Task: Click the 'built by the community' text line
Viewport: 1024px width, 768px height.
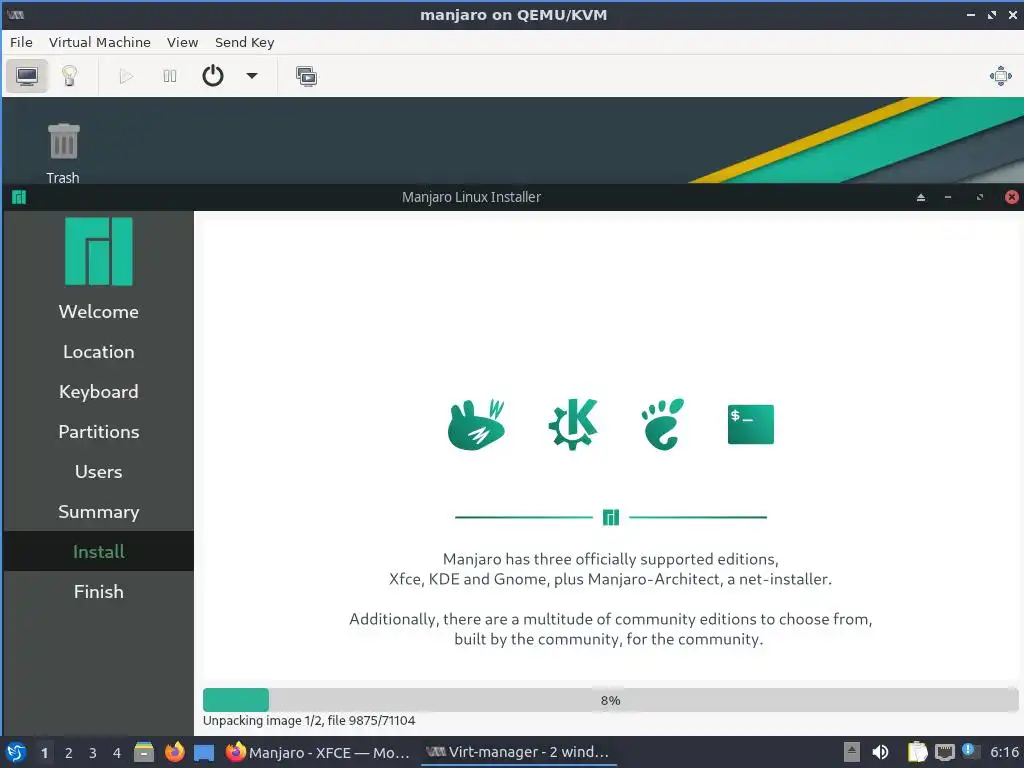Action: tap(609, 639)
